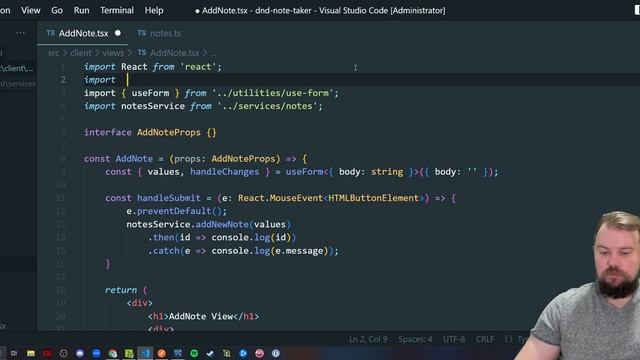640x360 pixels.
Task: Open the View menu
Action: [31, 10]
